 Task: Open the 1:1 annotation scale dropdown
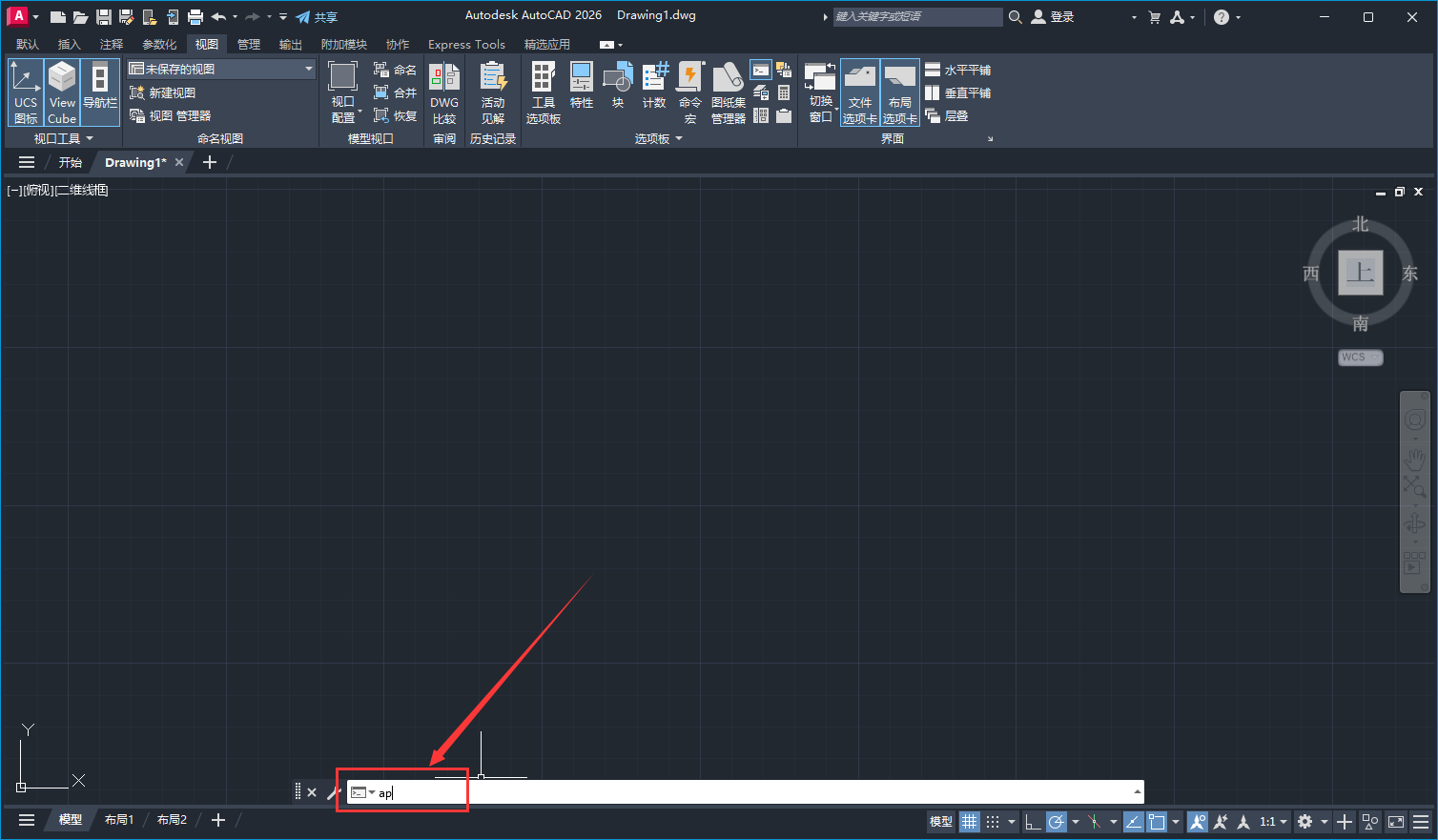click(x=1274, y=821)
